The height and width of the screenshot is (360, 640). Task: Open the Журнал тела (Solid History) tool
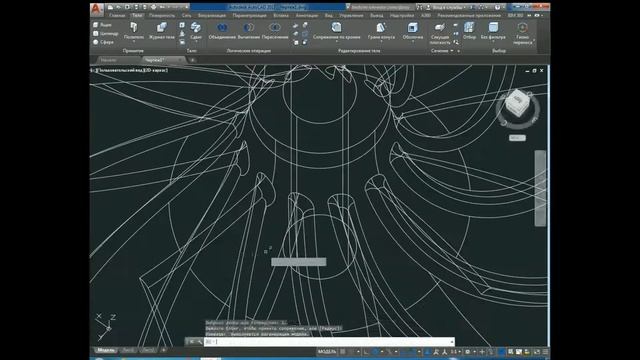(x=162, y=31)
